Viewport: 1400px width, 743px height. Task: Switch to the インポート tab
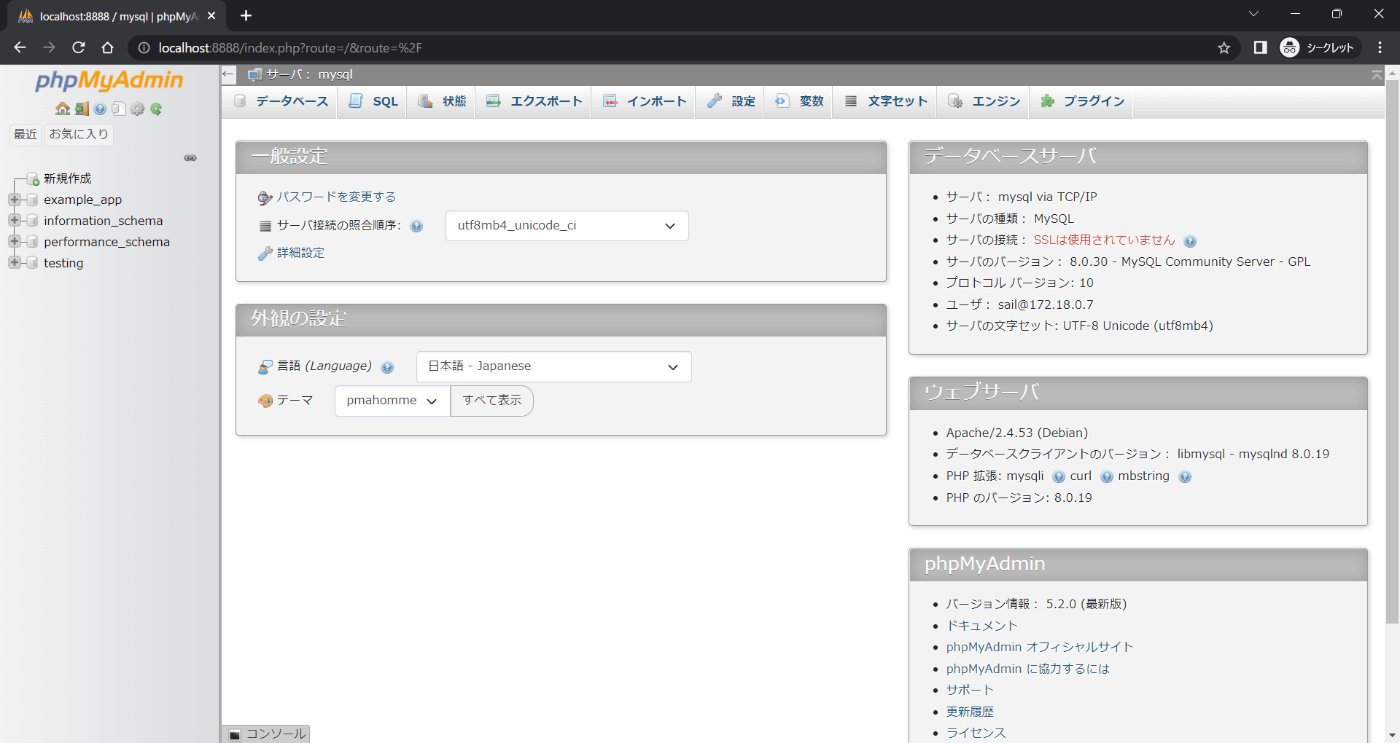pyautogui.click(x=644, y=102)
